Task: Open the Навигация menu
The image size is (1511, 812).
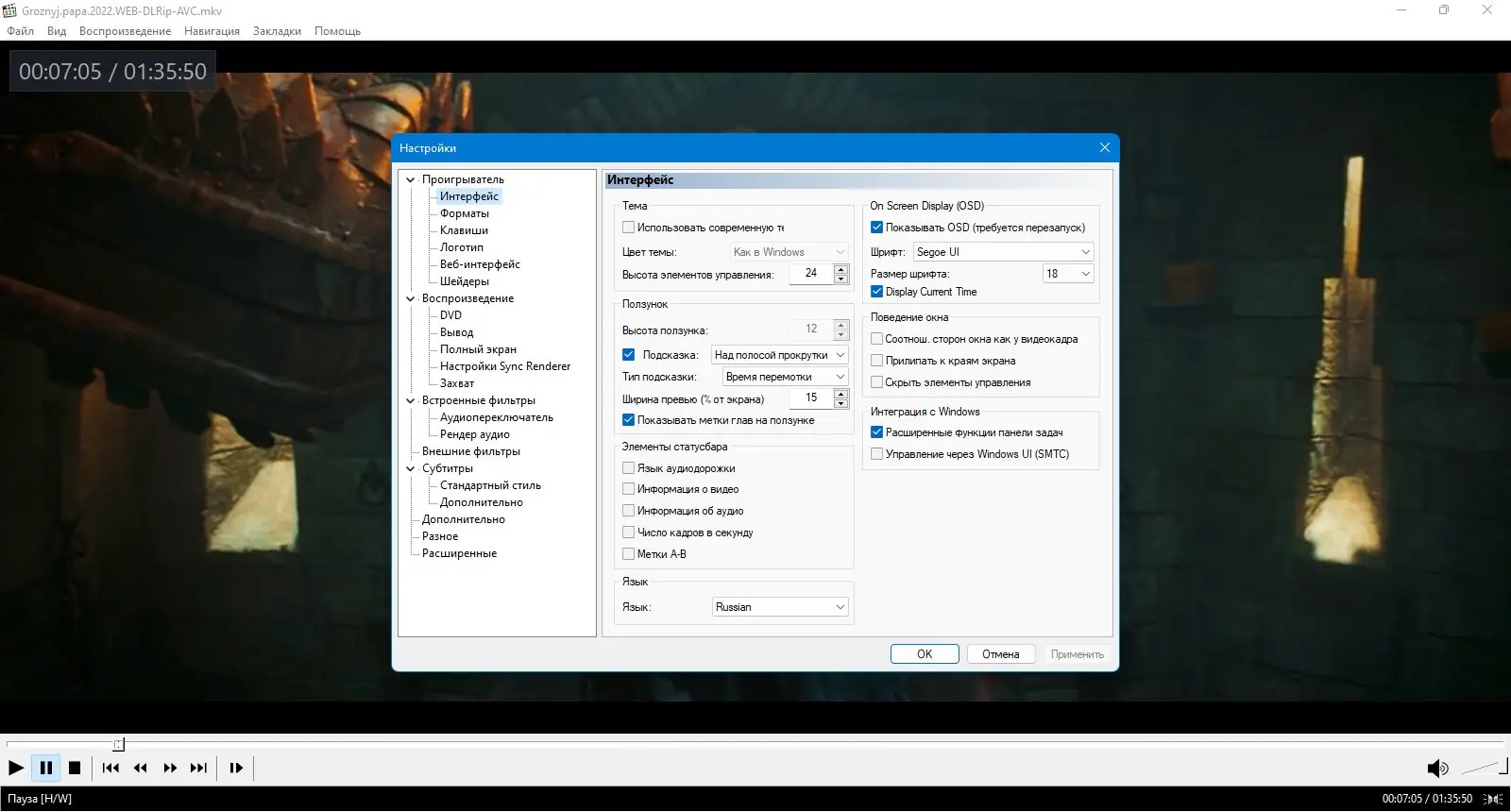Action: click(212, 31)
